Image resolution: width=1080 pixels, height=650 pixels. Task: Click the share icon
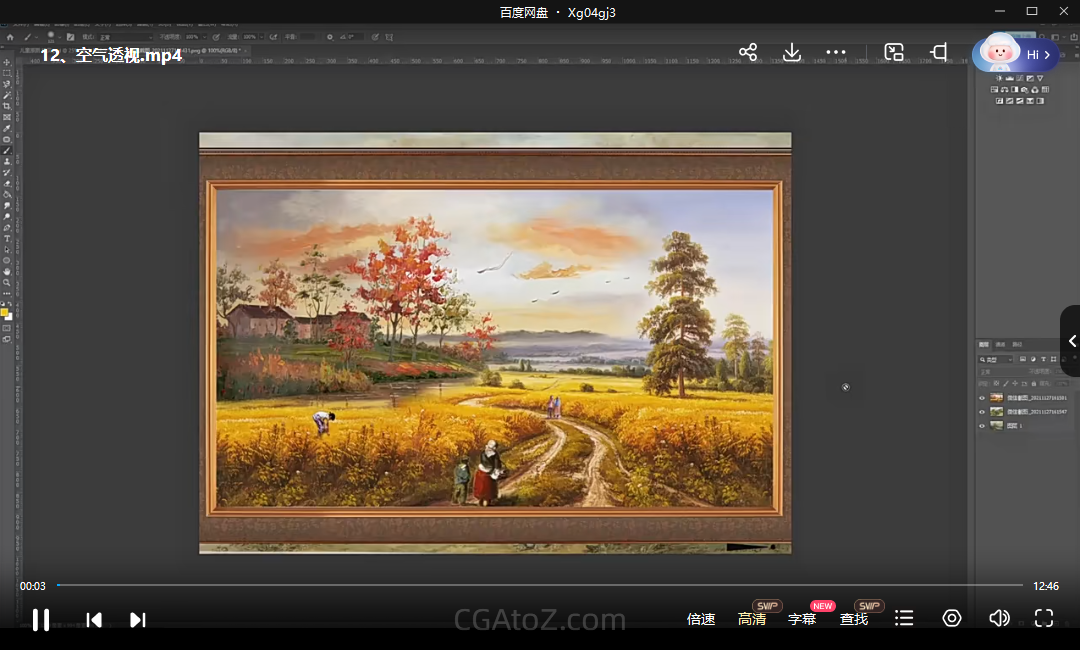748,52
